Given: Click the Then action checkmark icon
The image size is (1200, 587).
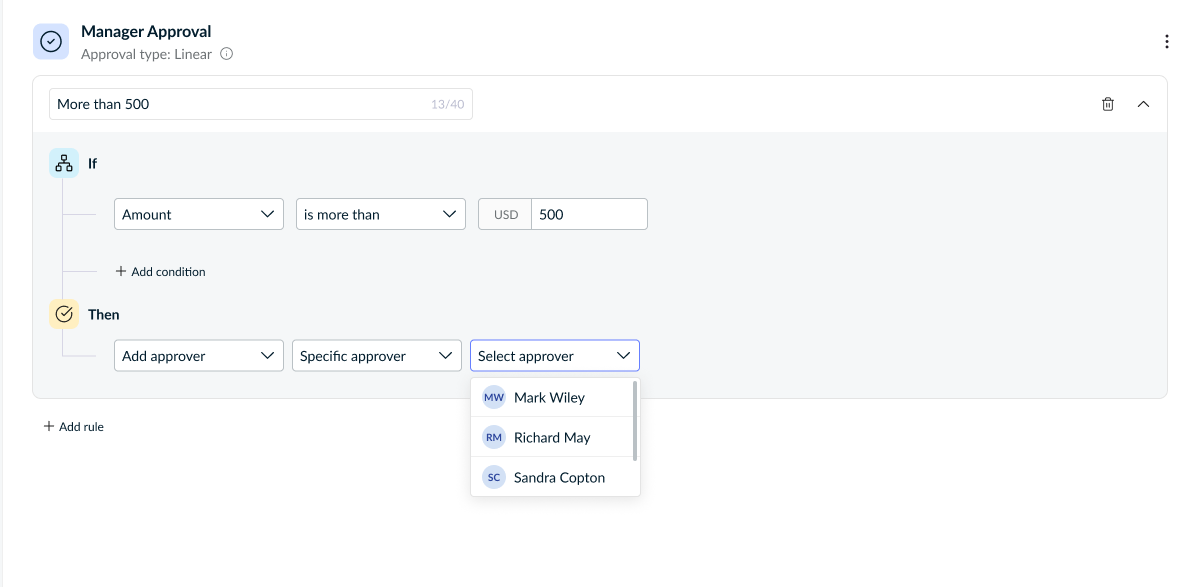Looking at the screenshot, I should [64, 314].
